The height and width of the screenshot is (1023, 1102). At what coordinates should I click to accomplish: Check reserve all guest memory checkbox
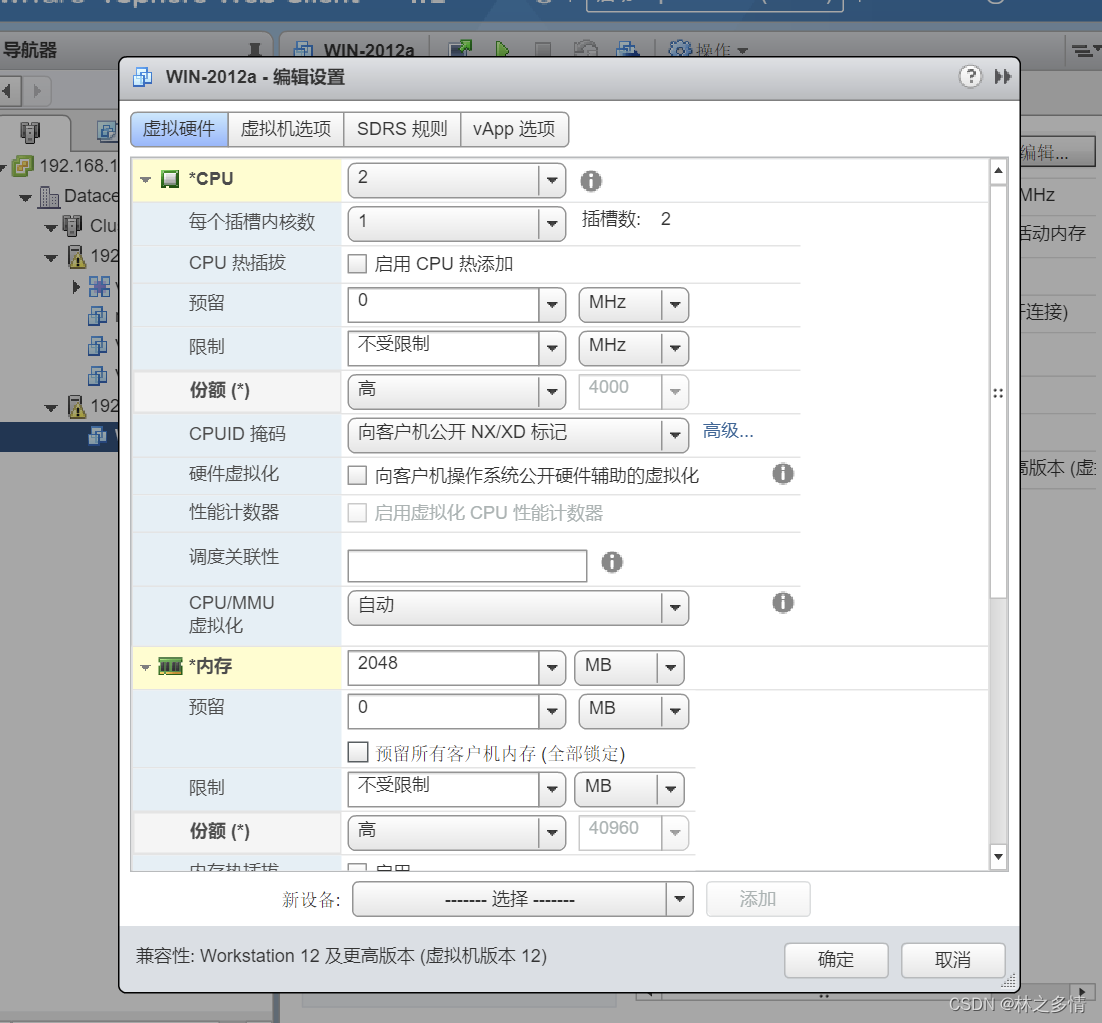[358, 752]
